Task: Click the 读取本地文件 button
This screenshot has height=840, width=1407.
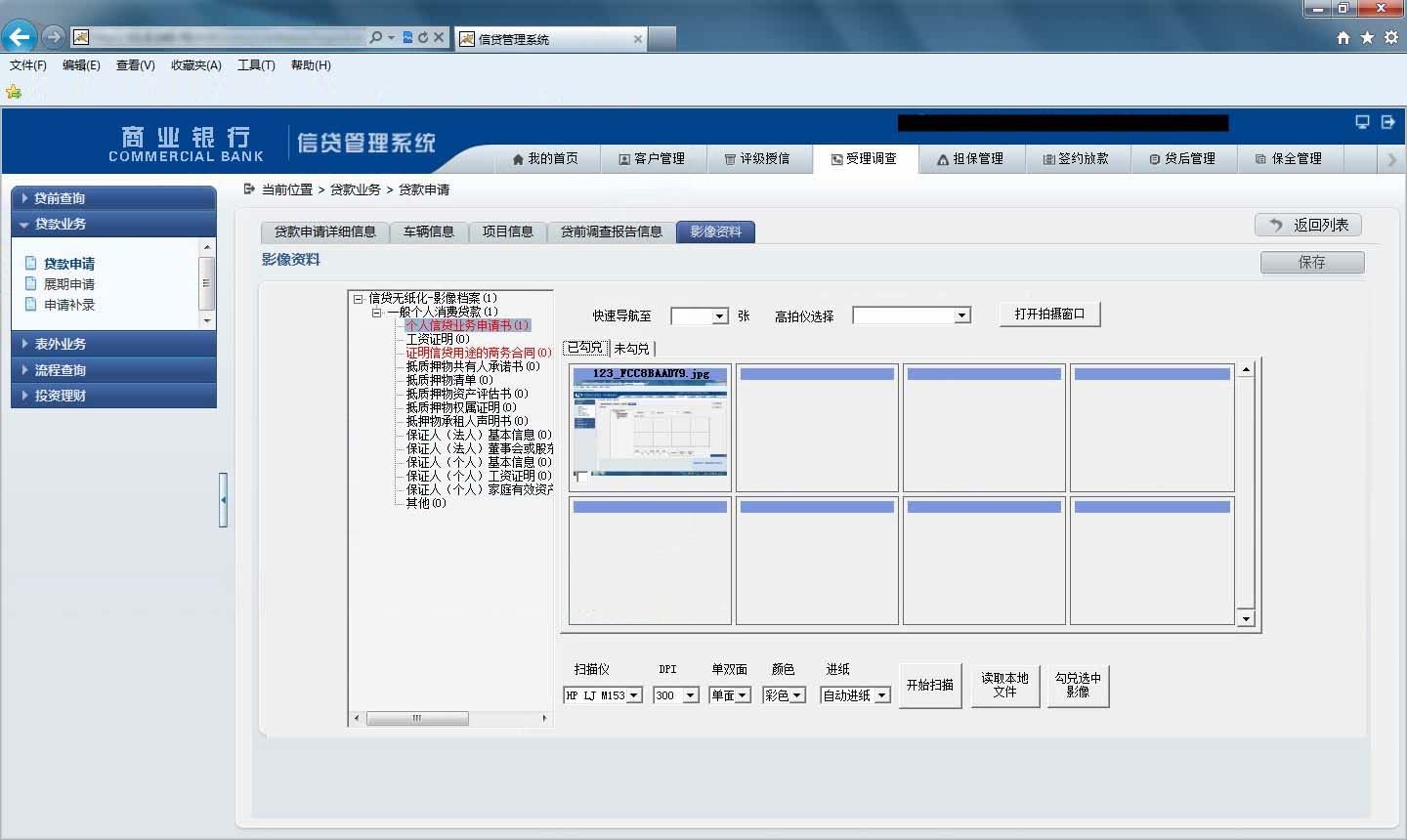Action: click(x=1005, y=685)
